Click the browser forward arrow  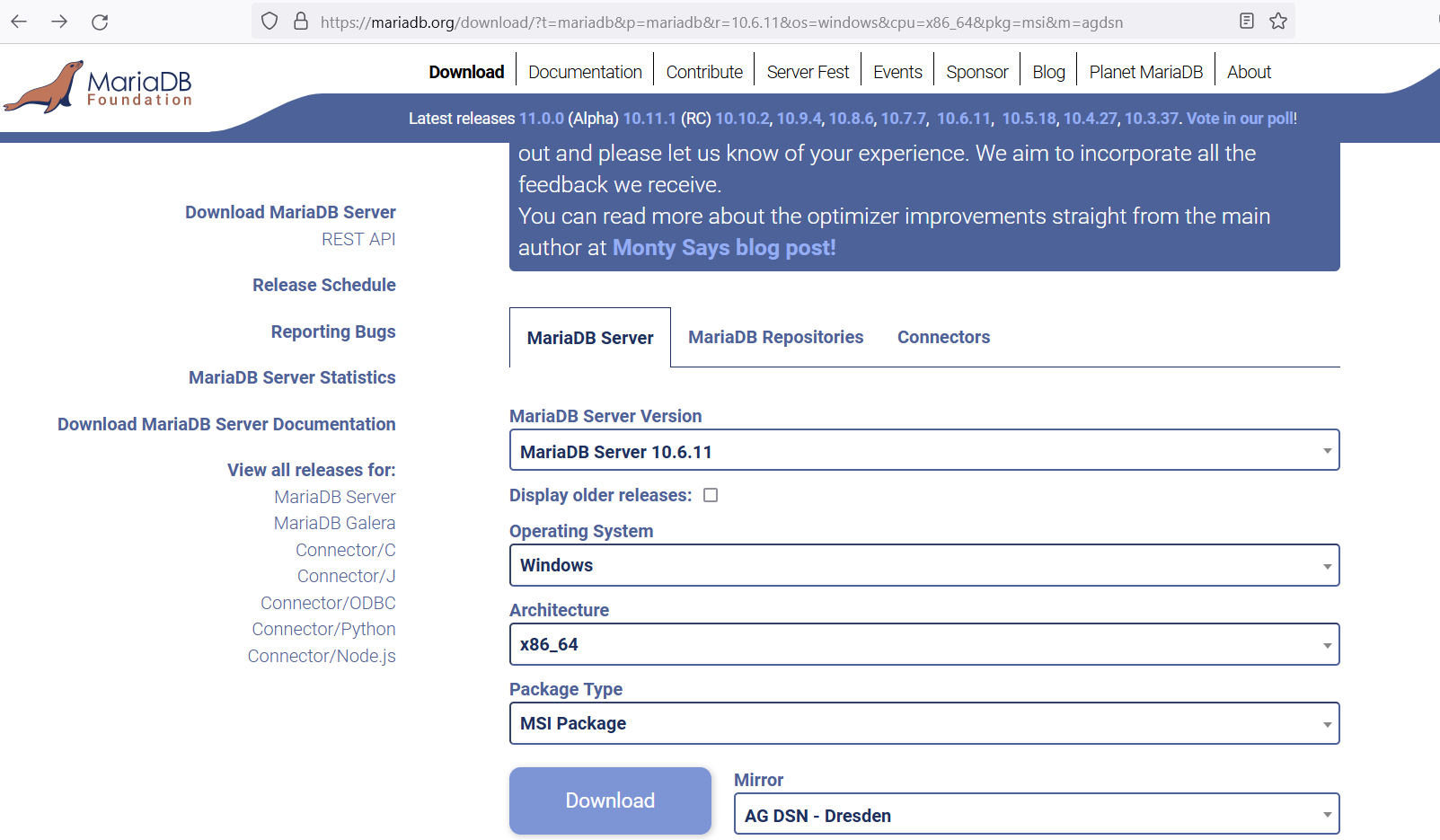(x=59, y=22)
